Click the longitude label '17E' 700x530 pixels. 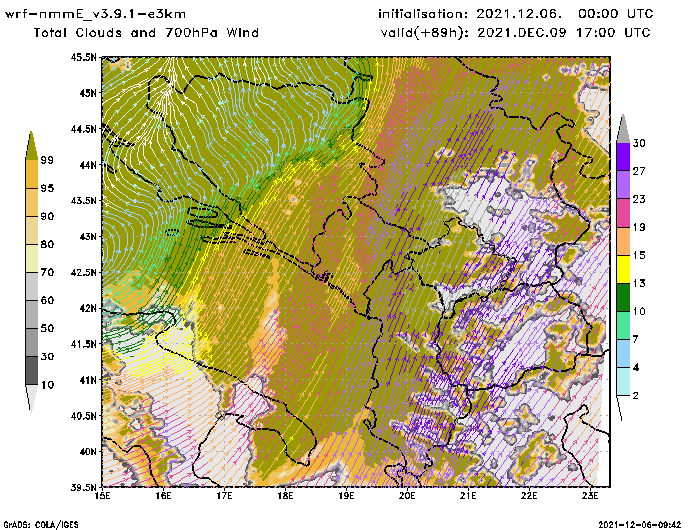coord(224,496)
